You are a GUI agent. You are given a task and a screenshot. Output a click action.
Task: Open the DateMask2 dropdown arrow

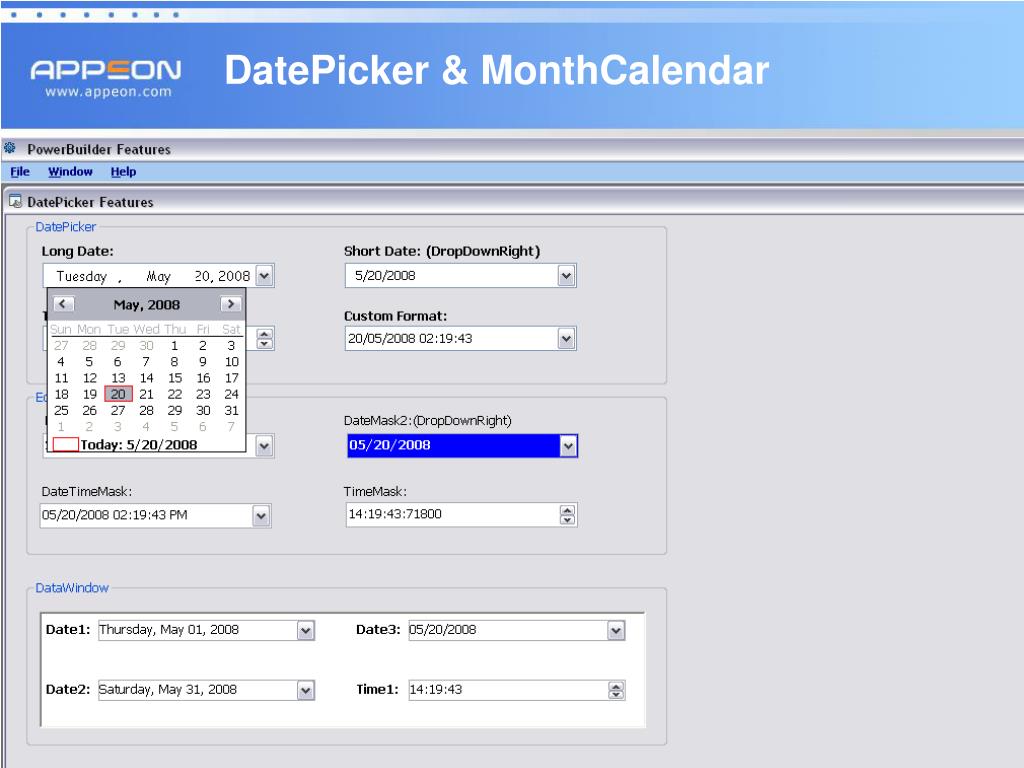pyautogui.click(x=568, y=446)
